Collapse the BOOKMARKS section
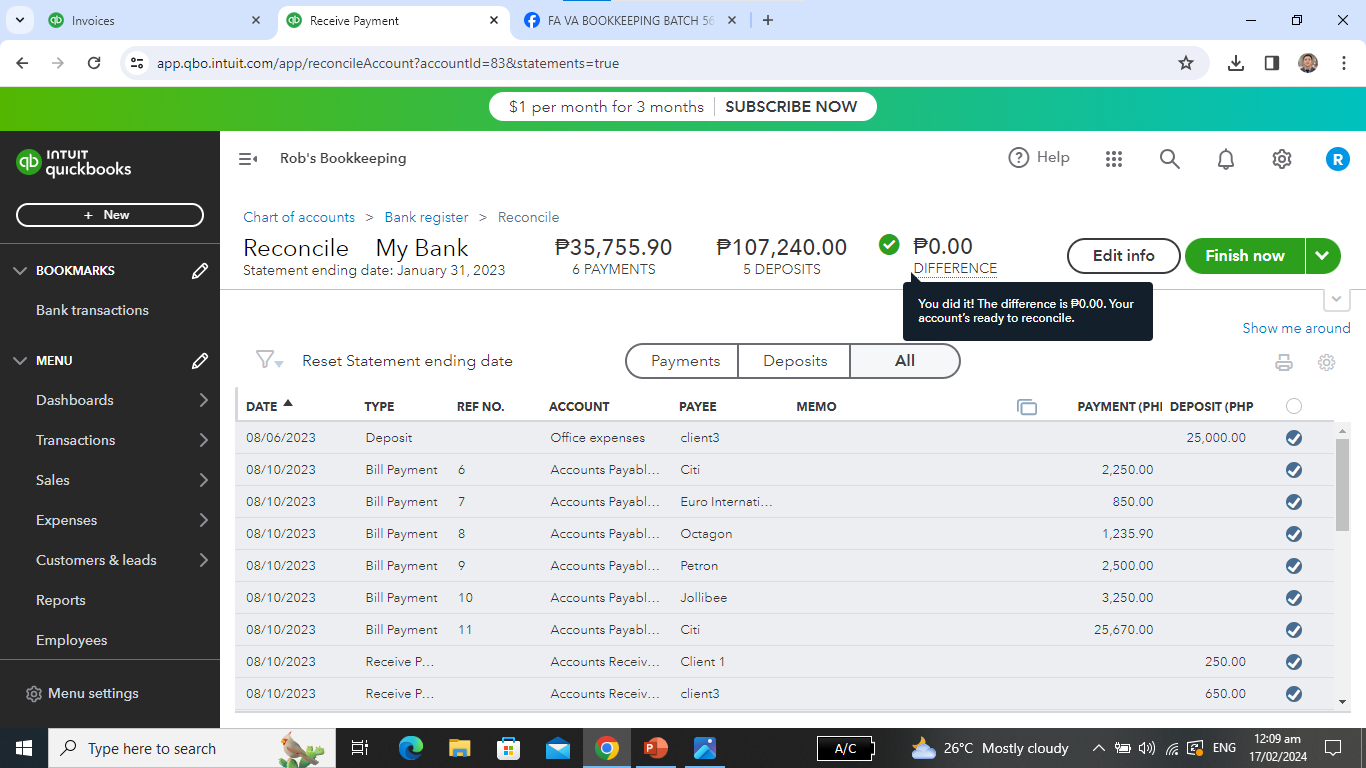 tap(20, 271)
